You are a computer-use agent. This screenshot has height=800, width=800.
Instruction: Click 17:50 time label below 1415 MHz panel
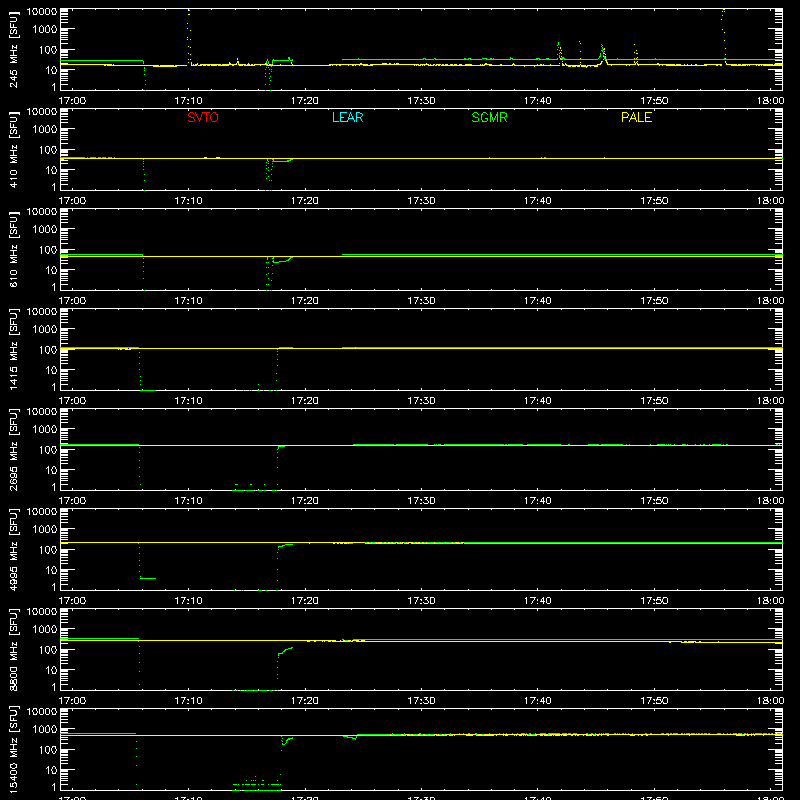pos(654,401)
